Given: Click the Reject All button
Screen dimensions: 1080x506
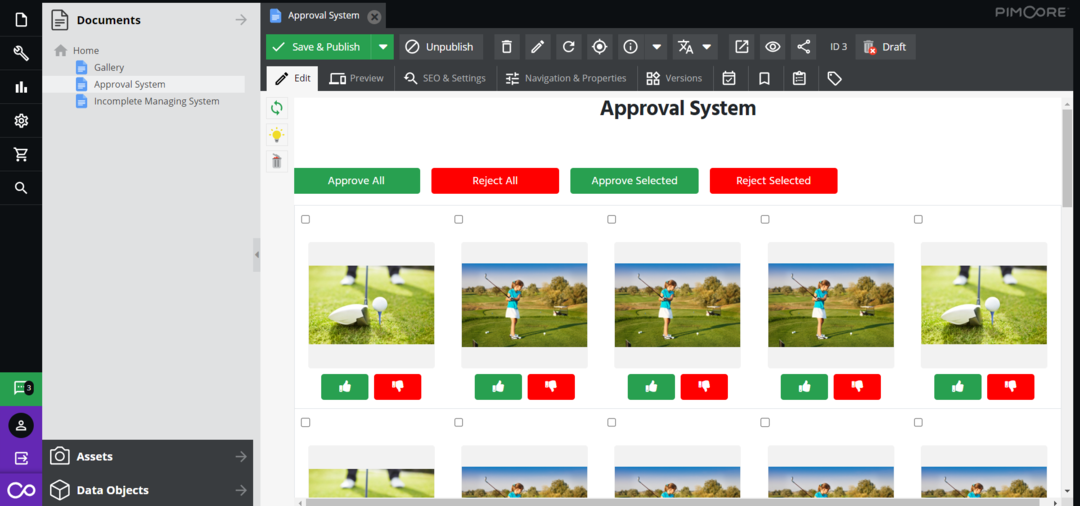Looking at the screenshot, I should click(495, 180).
